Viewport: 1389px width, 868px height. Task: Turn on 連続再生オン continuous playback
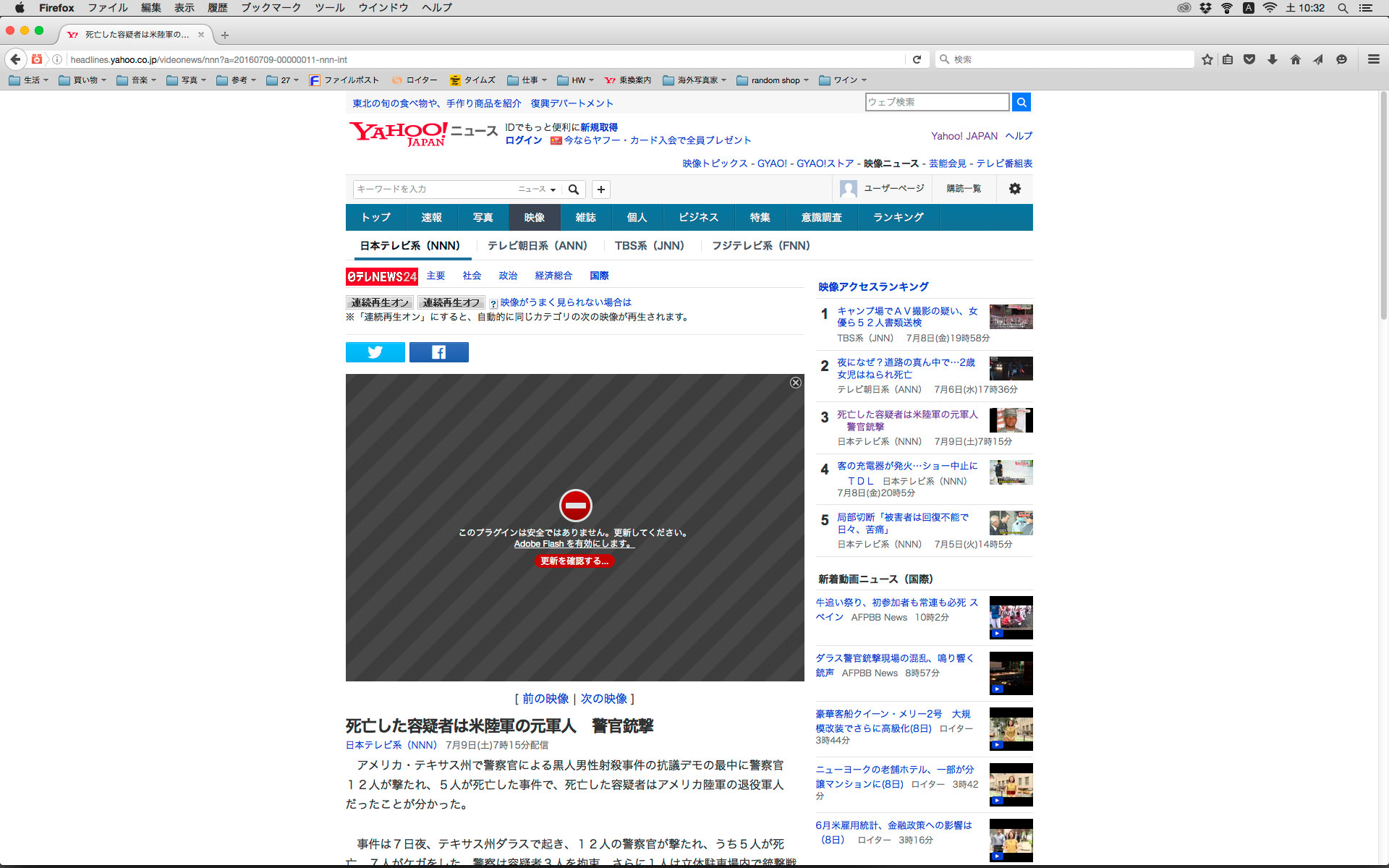point(380,302)
